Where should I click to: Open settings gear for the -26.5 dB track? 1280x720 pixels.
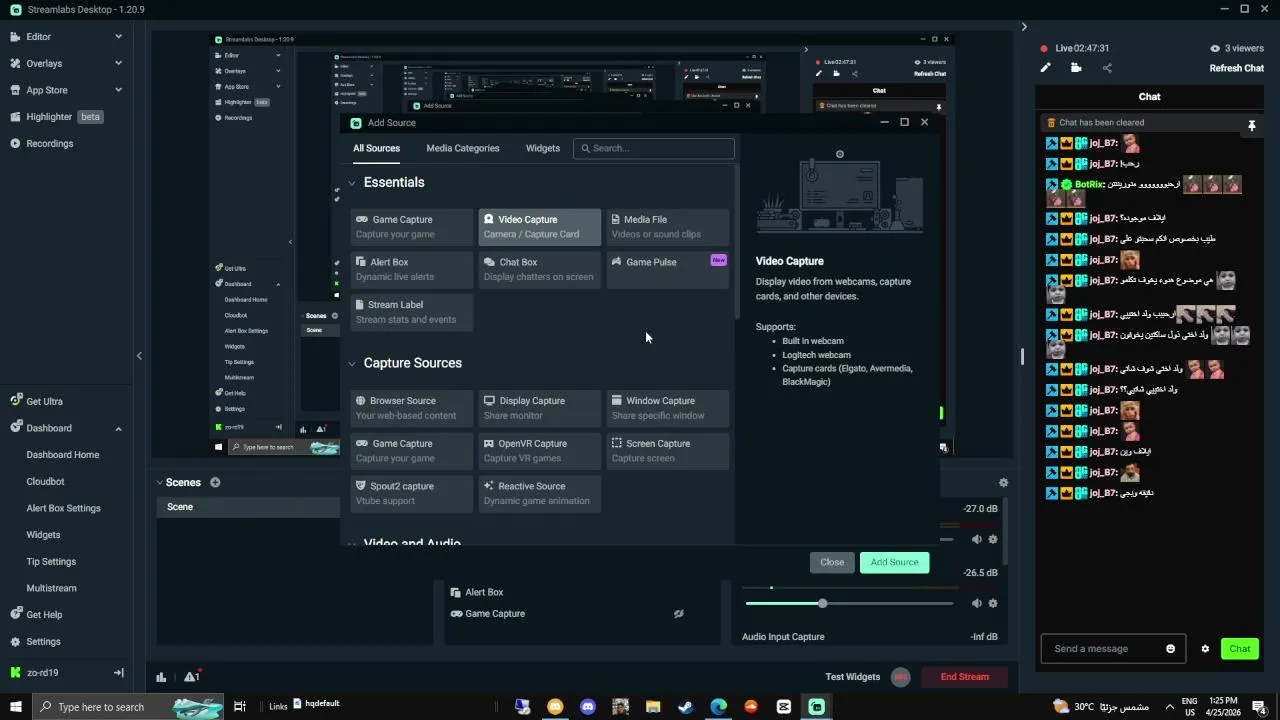click(993, 603)
